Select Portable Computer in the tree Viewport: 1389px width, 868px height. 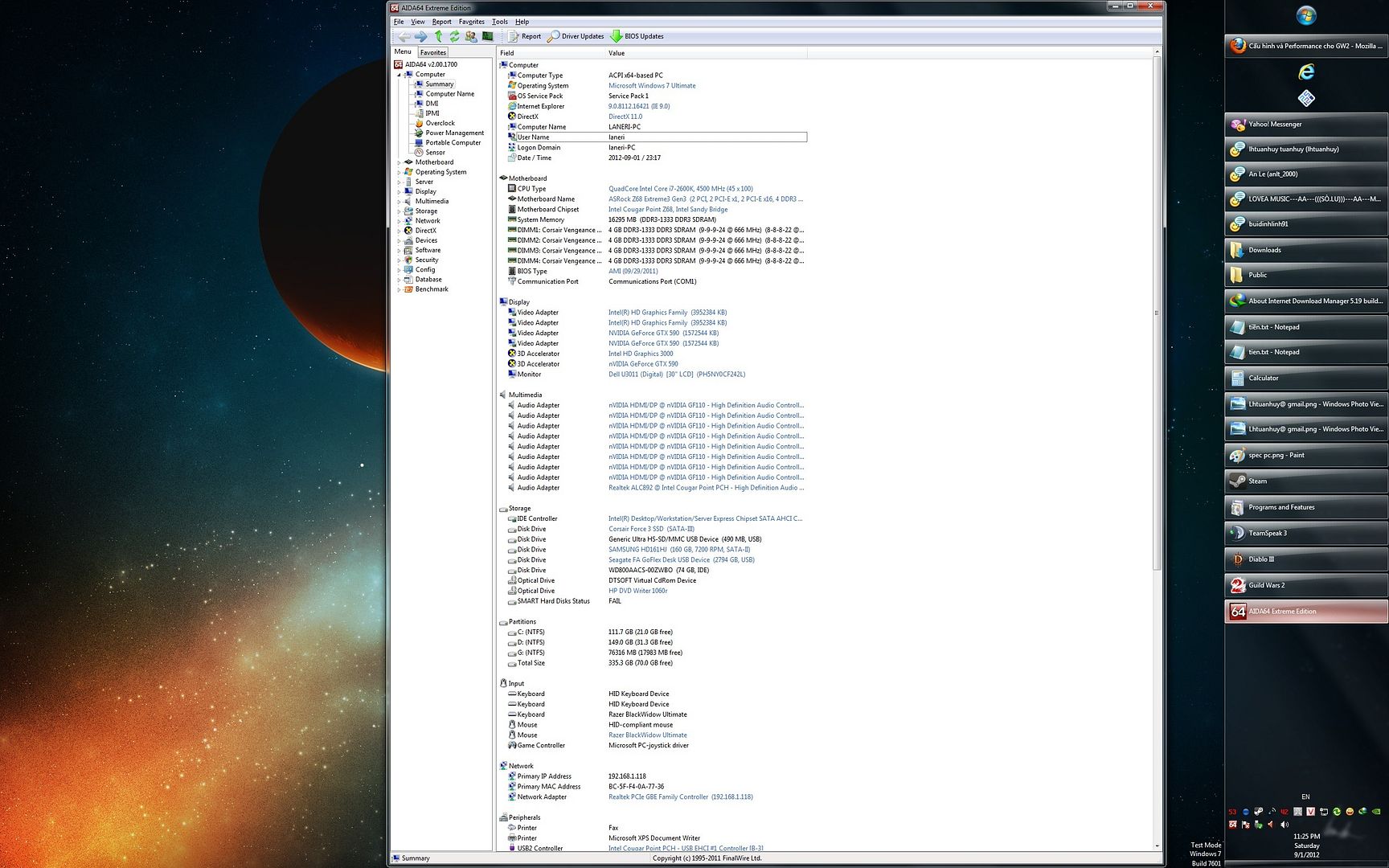(x=453, y=143)
